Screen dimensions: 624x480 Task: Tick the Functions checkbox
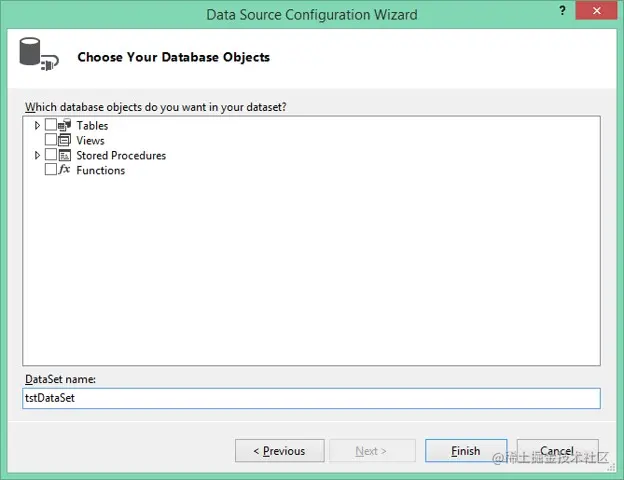(51, 169)
